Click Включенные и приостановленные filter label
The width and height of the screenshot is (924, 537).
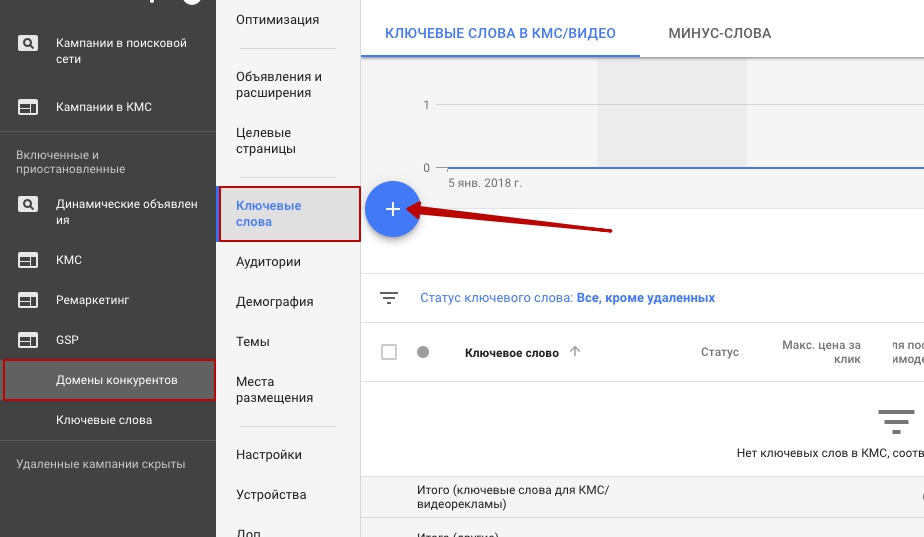[x=71, y=162]
